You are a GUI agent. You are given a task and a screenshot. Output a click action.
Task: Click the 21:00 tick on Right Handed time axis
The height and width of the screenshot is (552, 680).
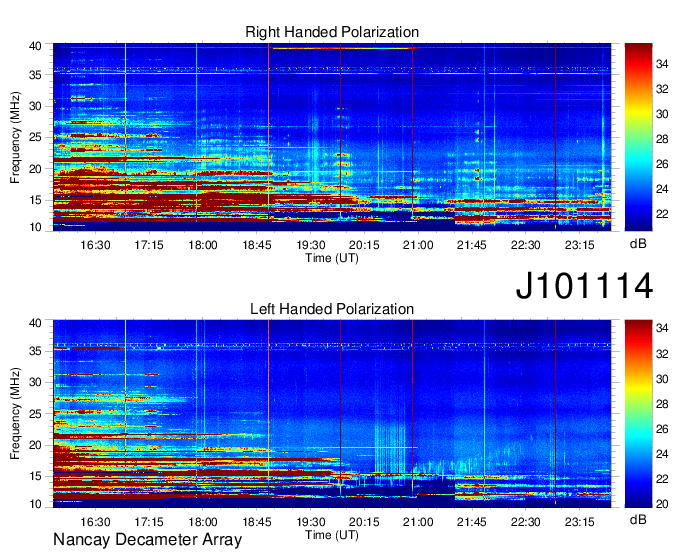coord(418,245)
